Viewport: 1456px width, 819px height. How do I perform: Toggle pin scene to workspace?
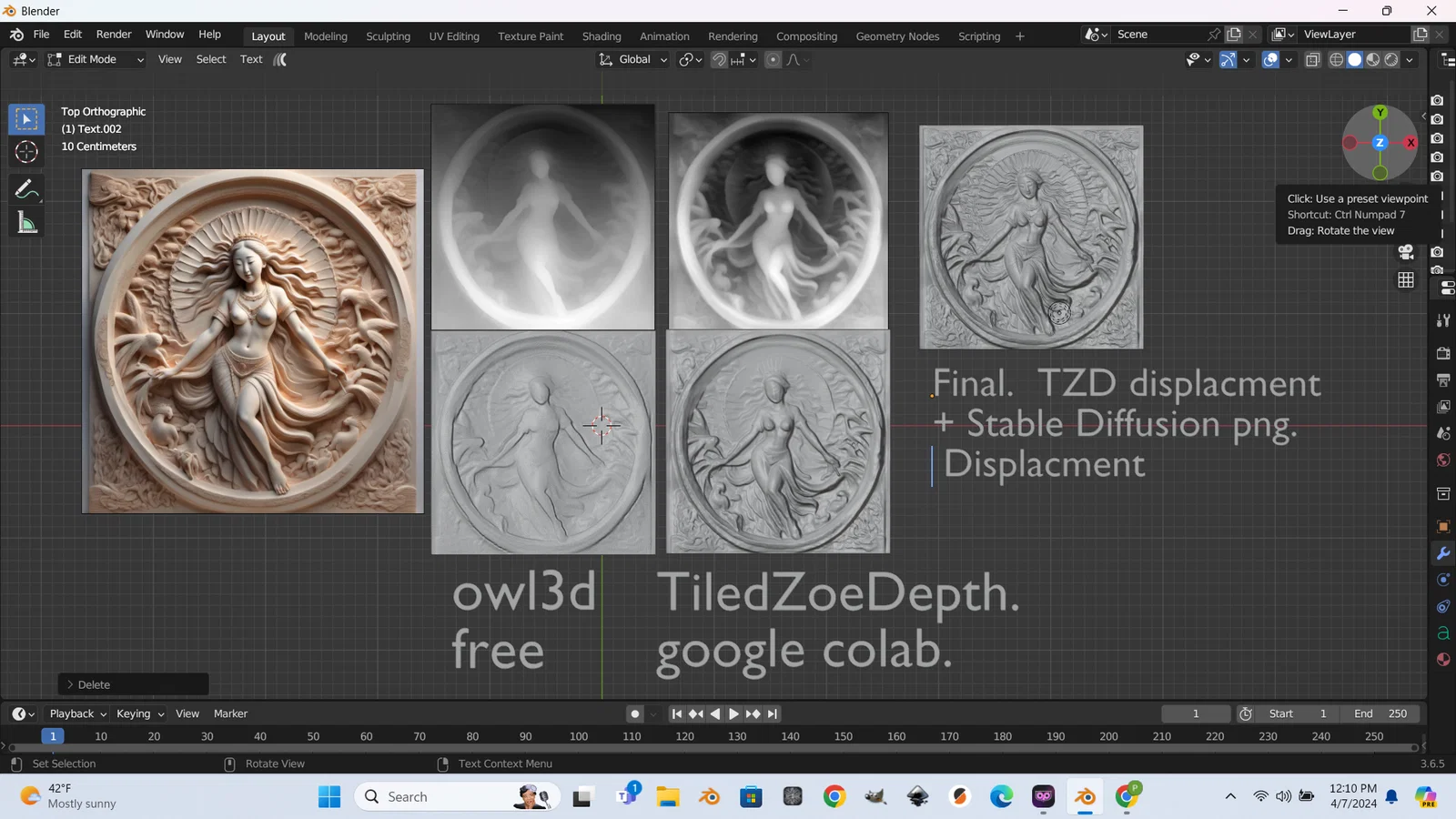pyautogui.click(x=1214, y=35)
